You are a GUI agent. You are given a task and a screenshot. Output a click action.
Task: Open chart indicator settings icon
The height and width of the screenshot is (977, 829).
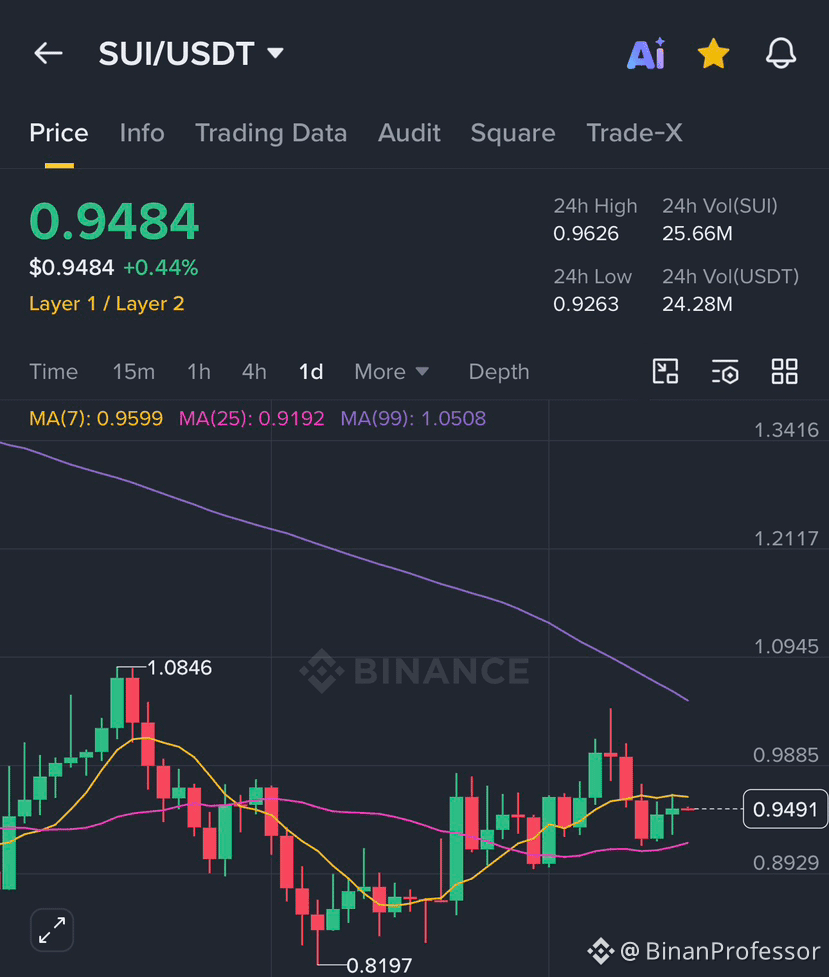pos(725,371)
